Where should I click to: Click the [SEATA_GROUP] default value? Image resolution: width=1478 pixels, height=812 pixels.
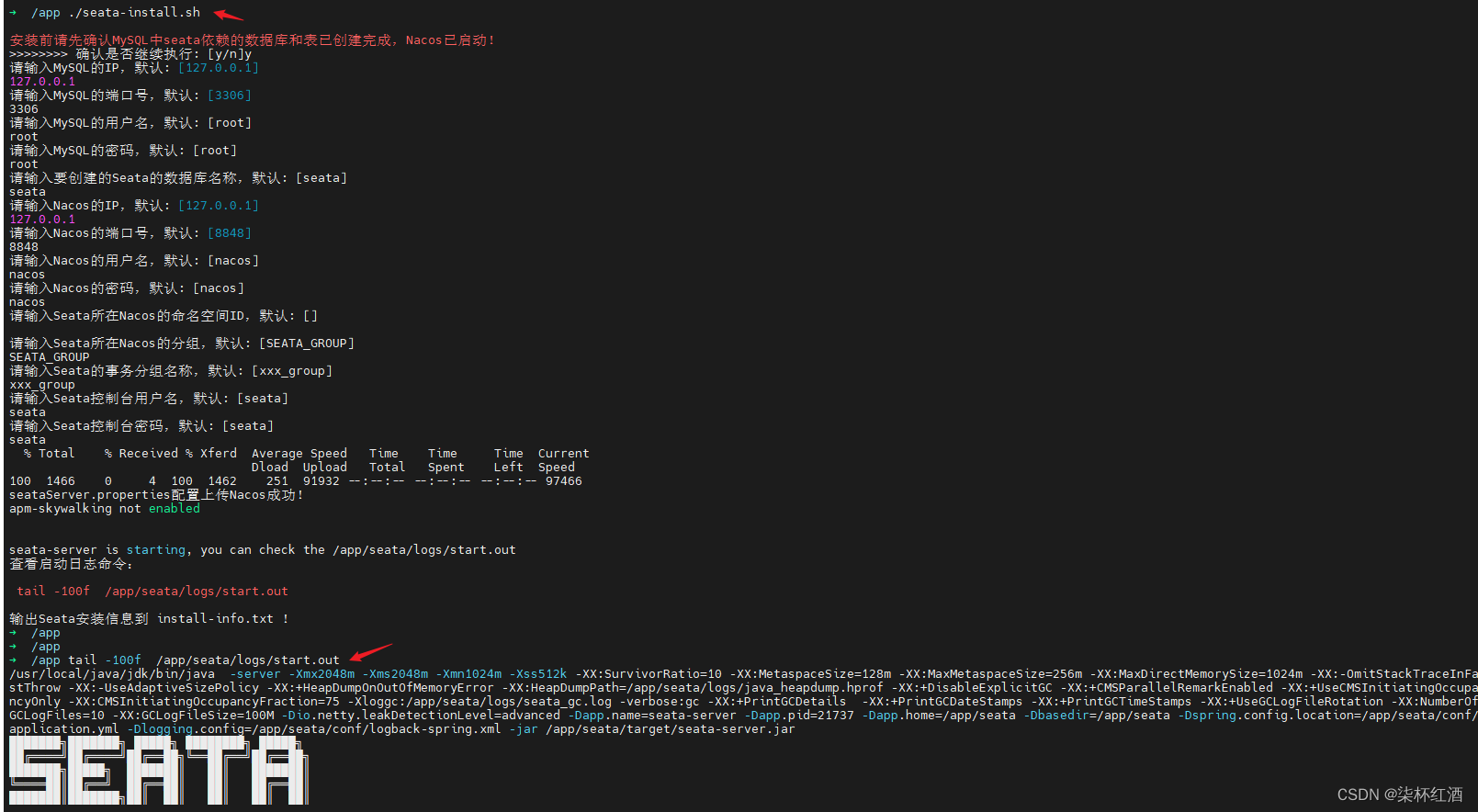pyautogui.click(x=307, y=343)
